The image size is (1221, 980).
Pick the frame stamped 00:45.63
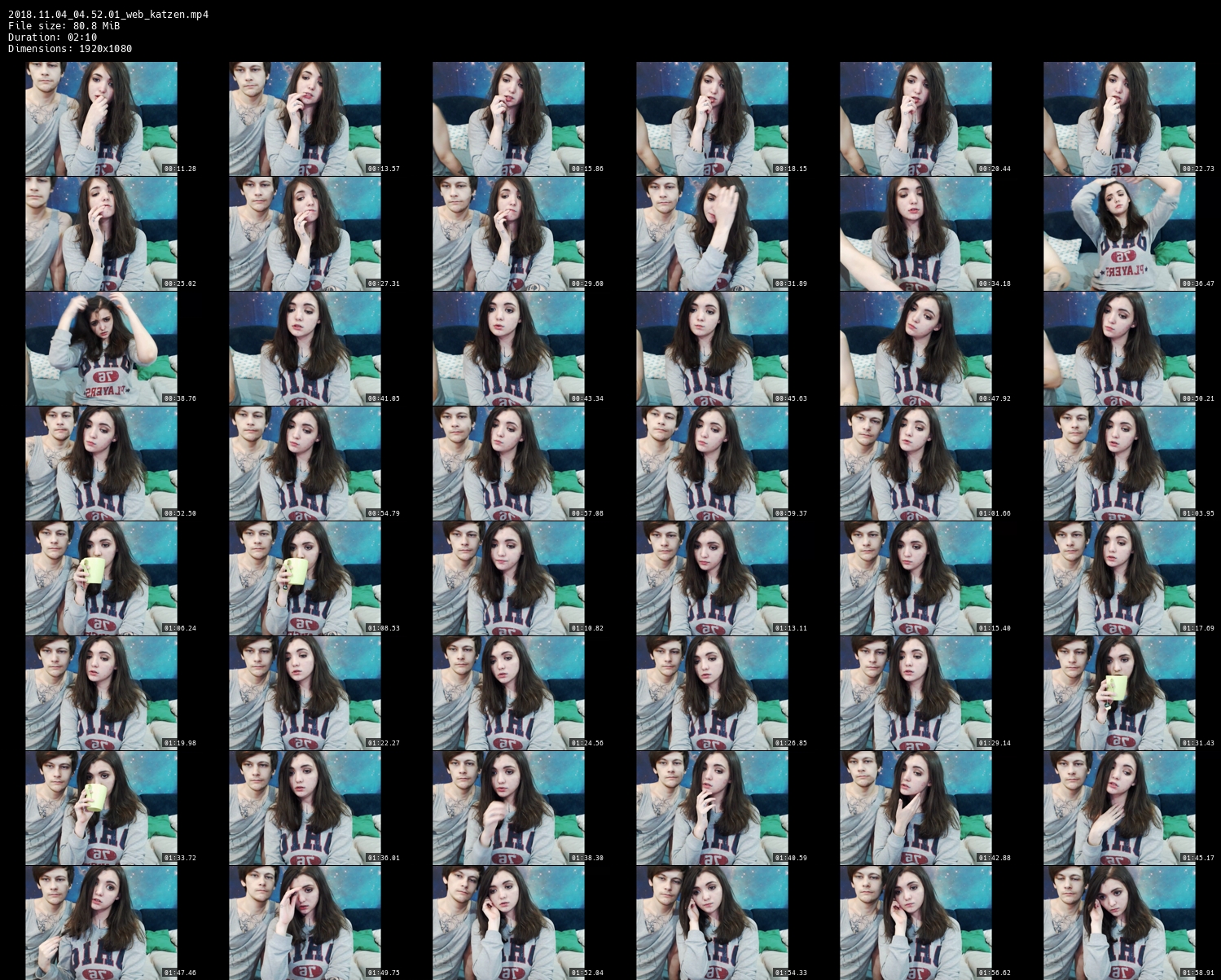[712, 349]
